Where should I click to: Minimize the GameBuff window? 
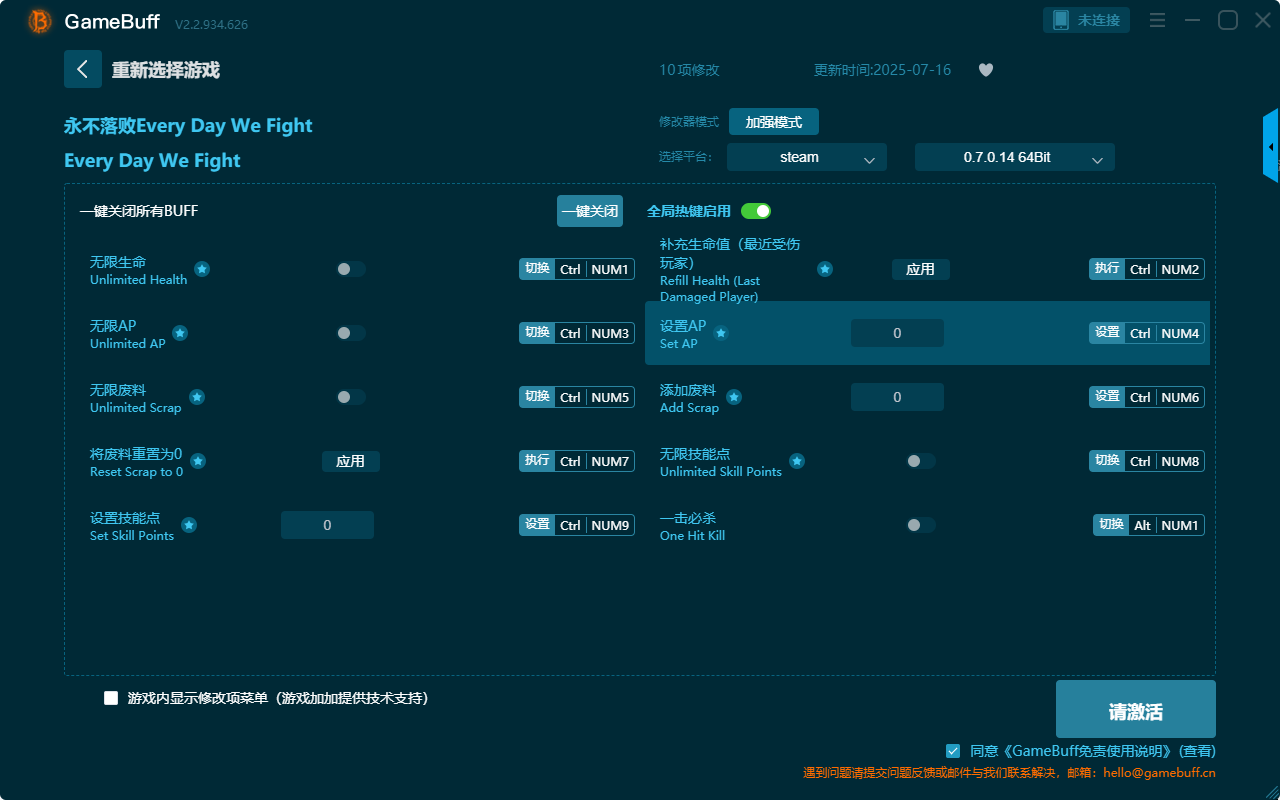click(x=1192, y=20)
